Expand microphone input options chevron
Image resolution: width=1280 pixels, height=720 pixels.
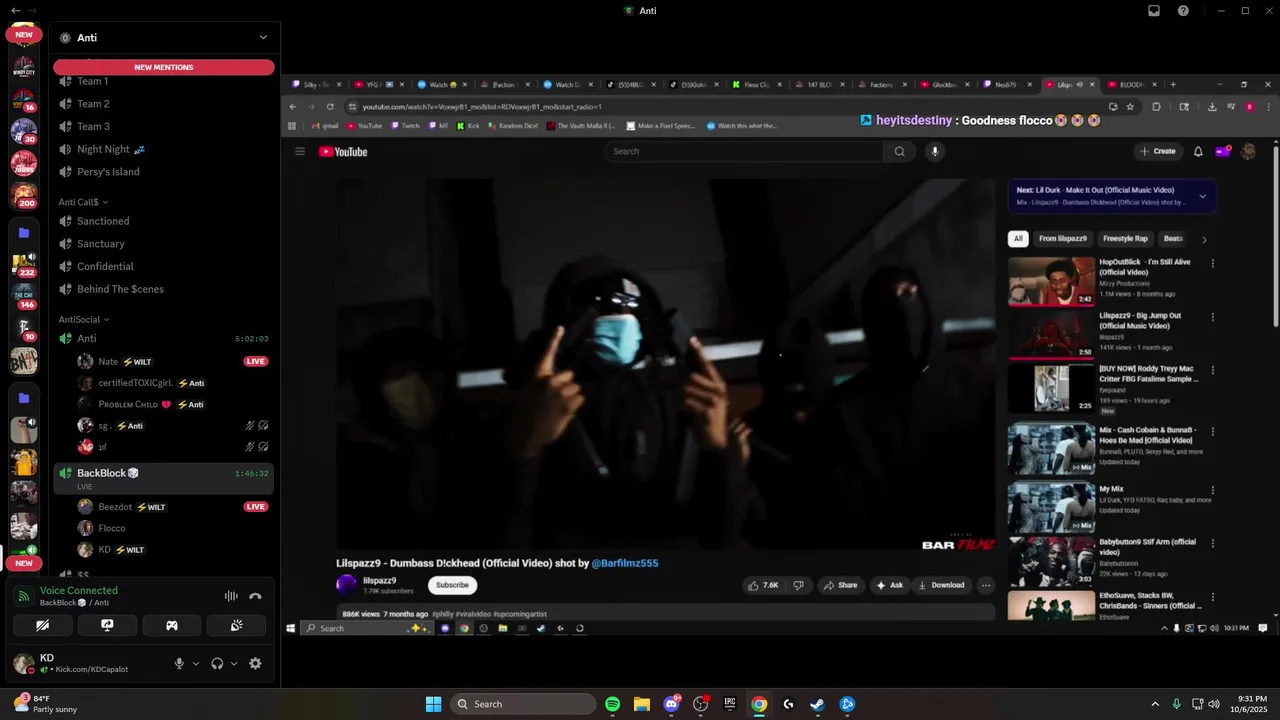pos(196,663)
